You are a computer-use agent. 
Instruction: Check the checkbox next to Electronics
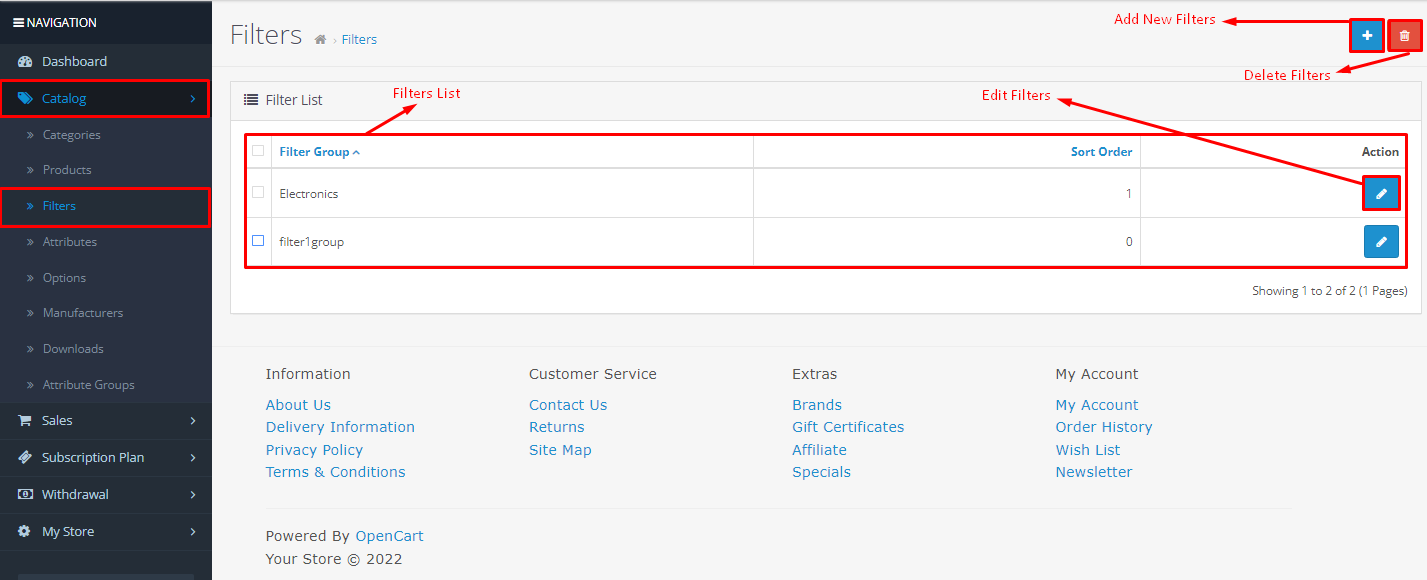tap(258, 193)
